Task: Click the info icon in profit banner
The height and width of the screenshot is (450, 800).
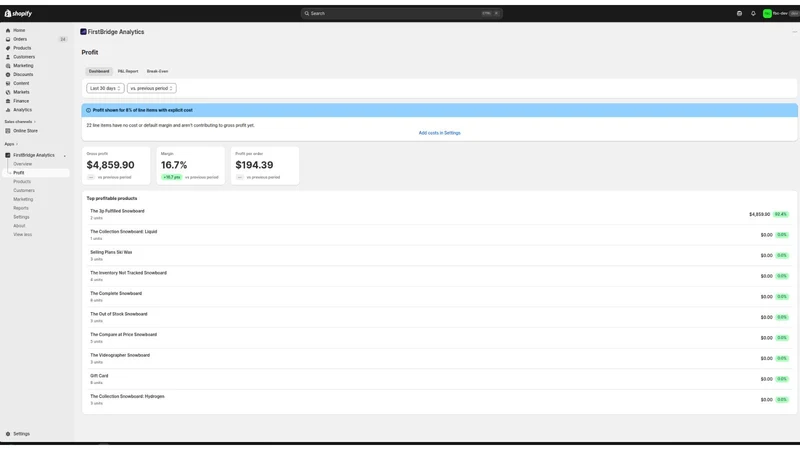Action: pos(88,110)
